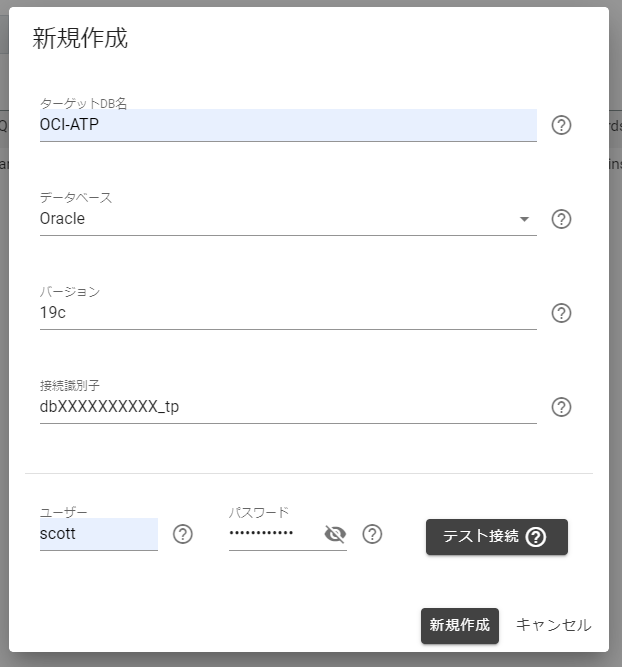The width and height of the screenshot is (622, 667).
Task: Confirm with the 新規作成 button
Action: 459,625
